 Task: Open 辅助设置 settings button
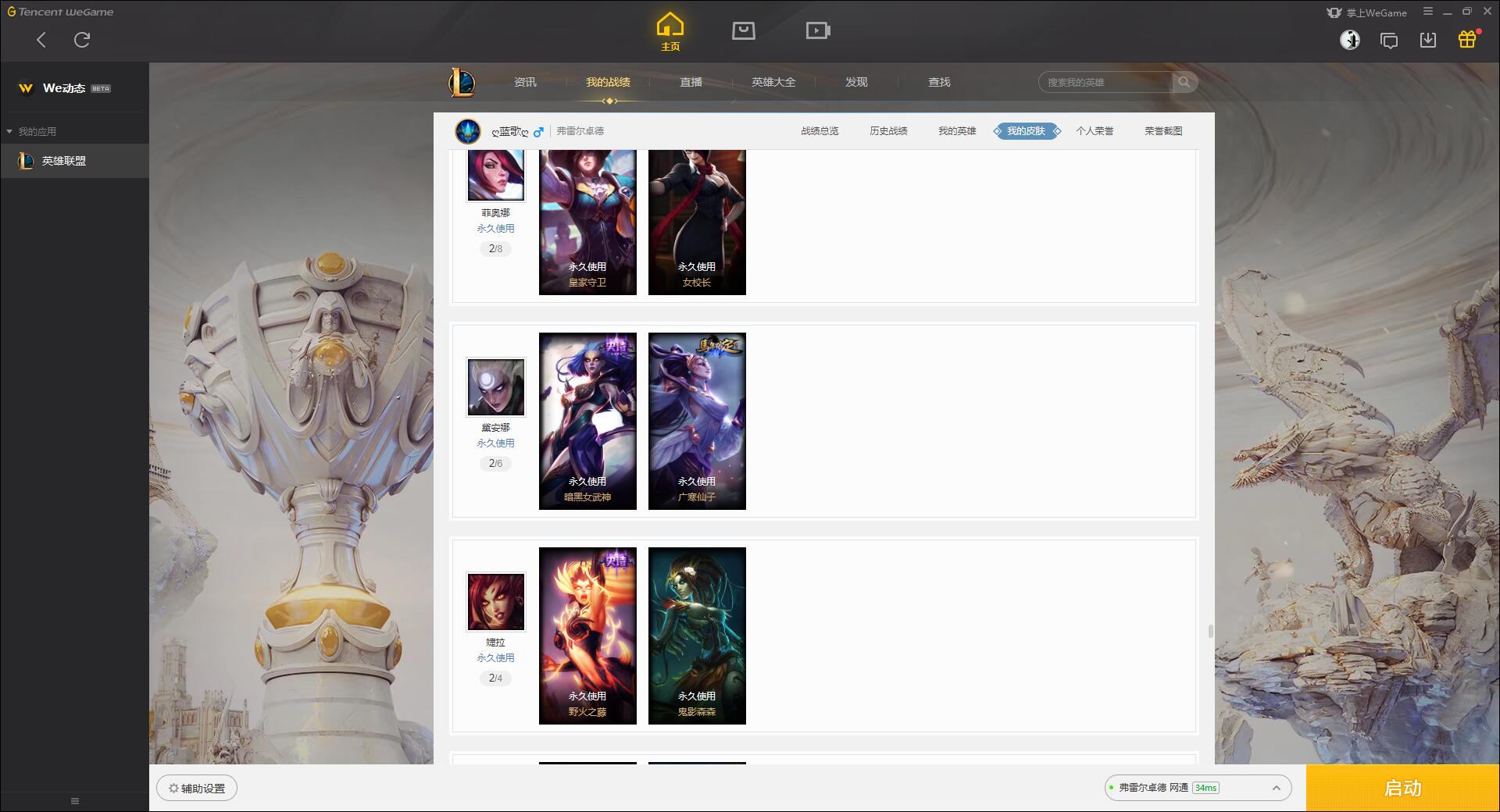[x=197, y=789]
